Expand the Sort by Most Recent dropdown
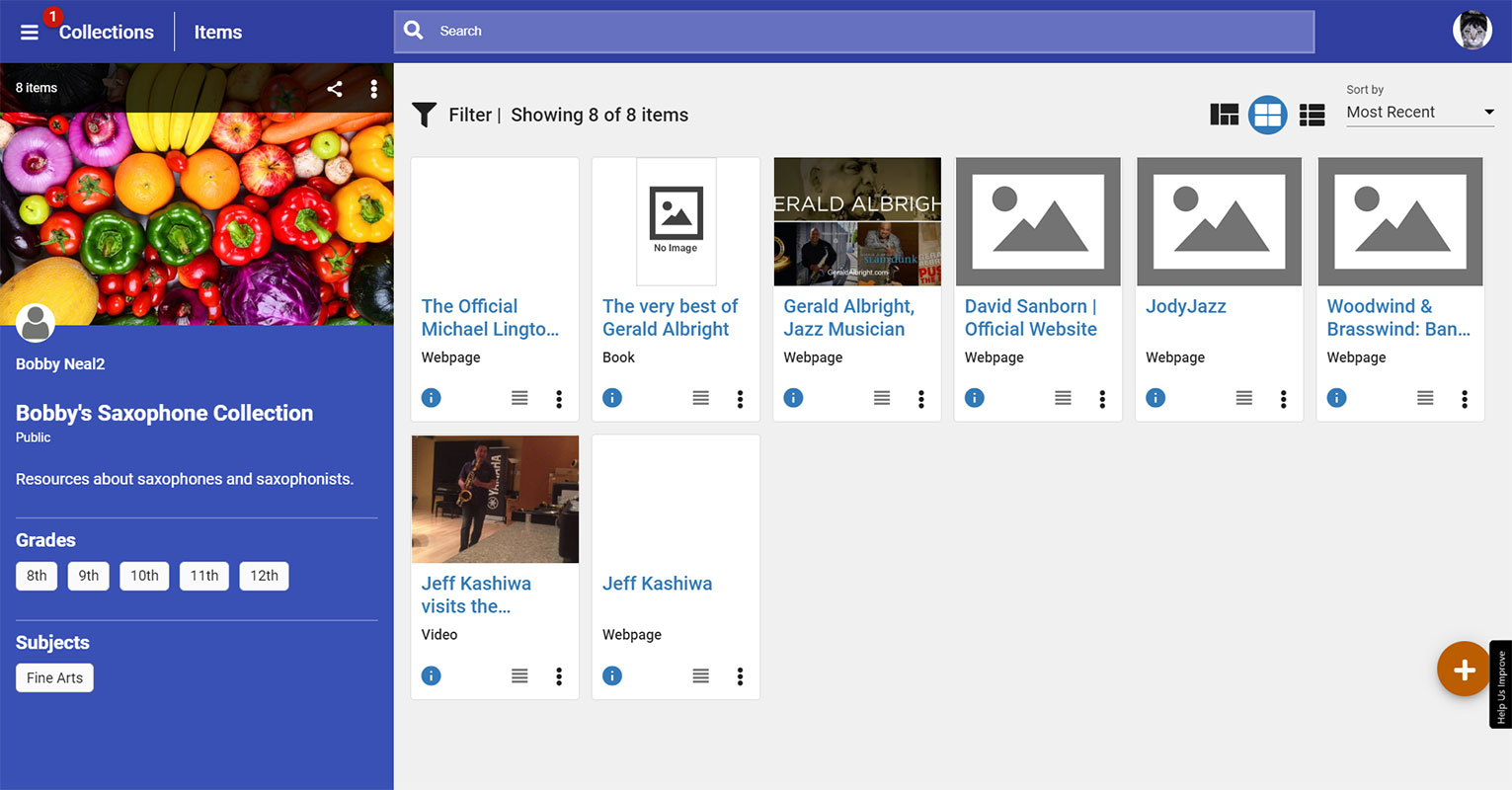This screenshot has height=790, width=1512. 1420,113
